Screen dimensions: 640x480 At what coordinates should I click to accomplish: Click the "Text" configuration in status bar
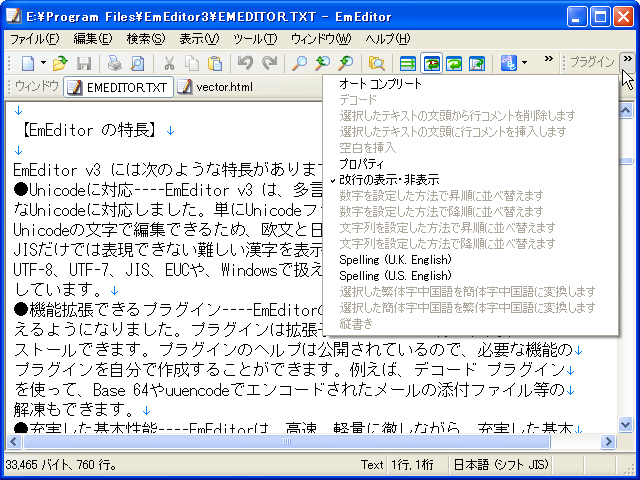tap(372, 464)
